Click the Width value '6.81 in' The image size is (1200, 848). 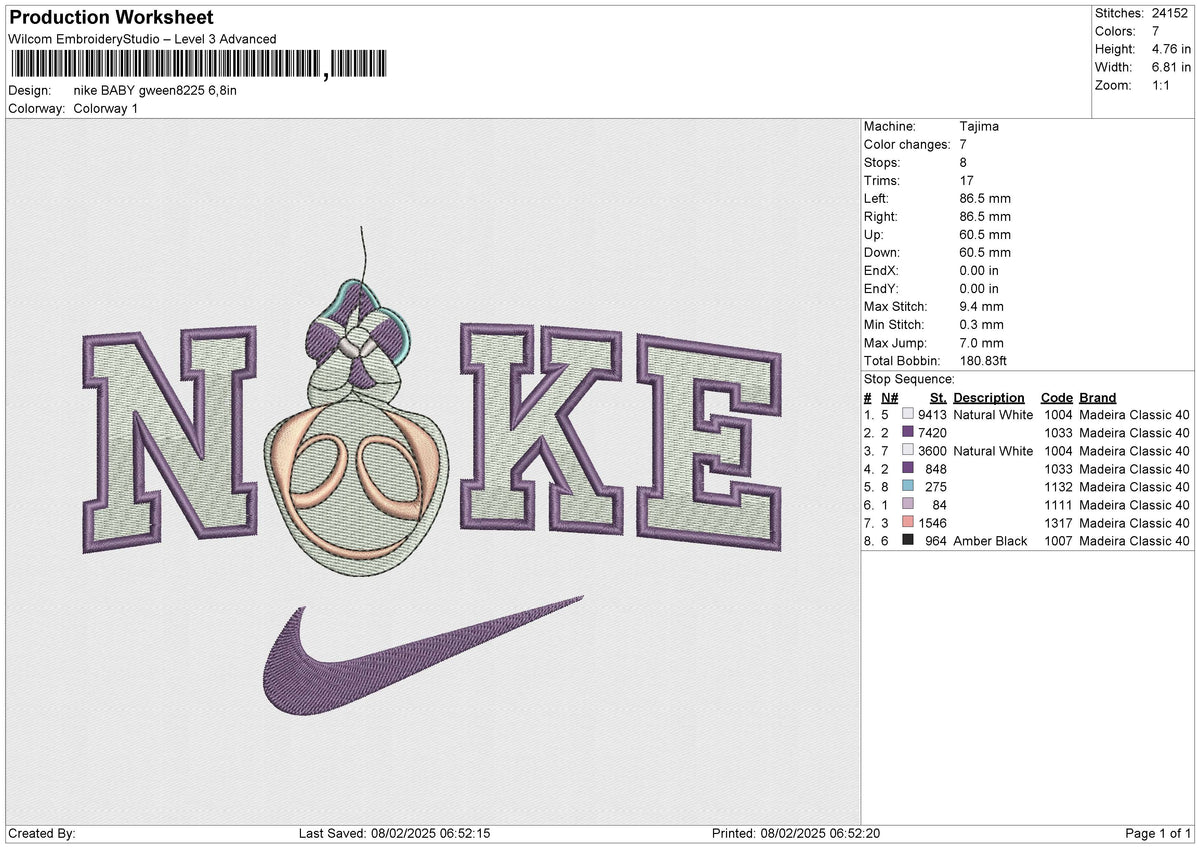click(1171, 67)
